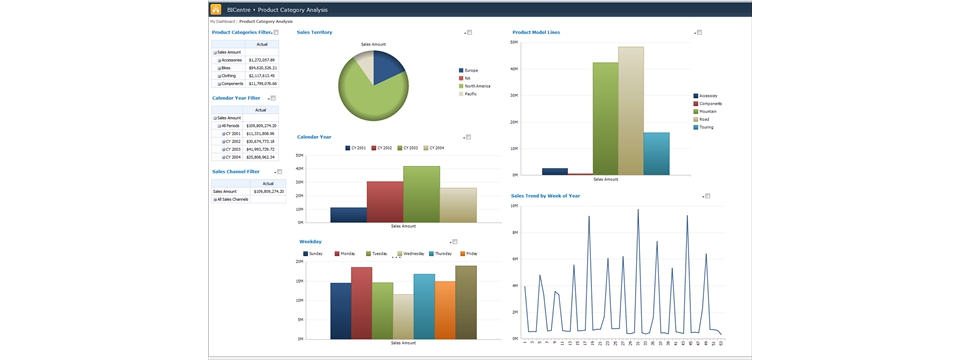Screen dimensions: 960x360
Task: Click the Friday legend swatch
Action: click(x=463, y=253)
